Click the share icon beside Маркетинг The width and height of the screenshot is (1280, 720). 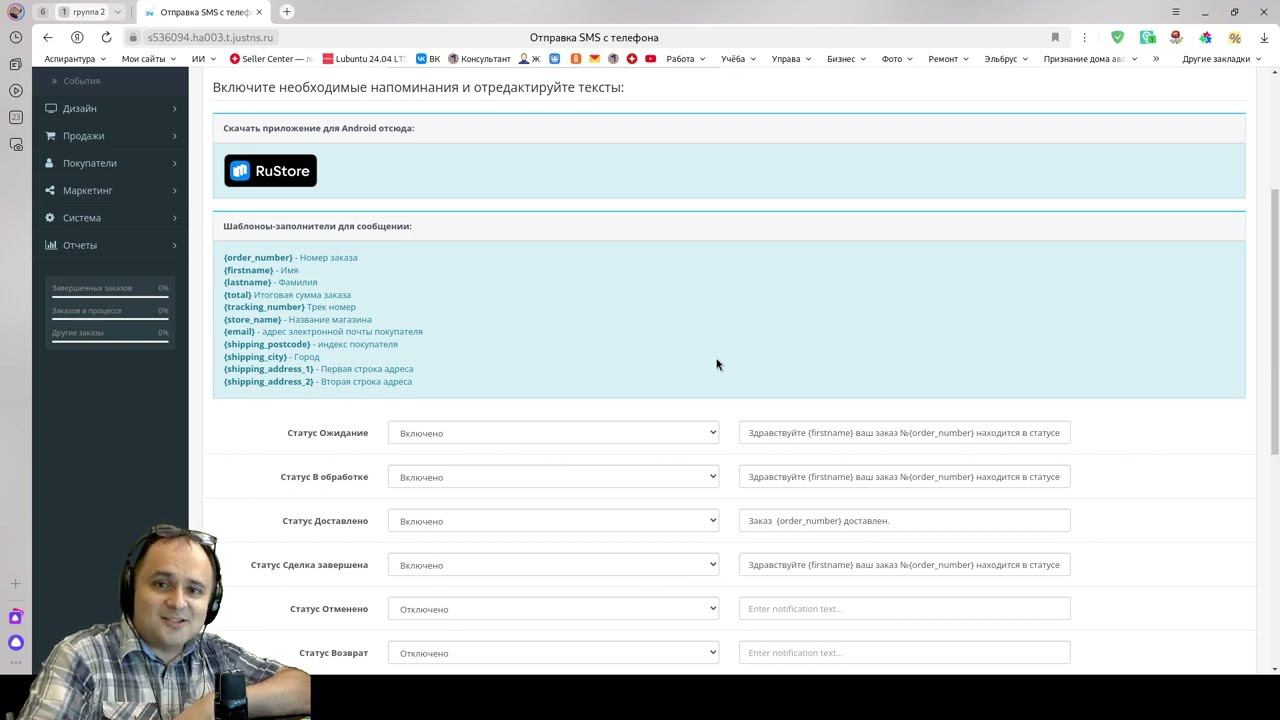[50, 190]
